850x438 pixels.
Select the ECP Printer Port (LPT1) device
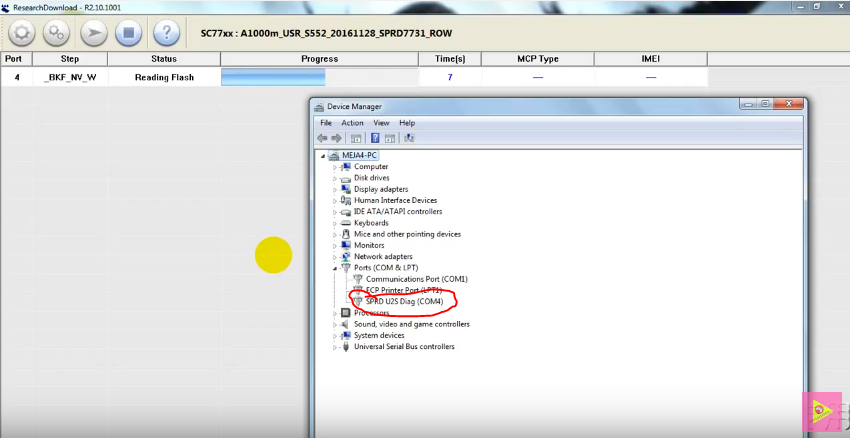[x=403, y=291]
